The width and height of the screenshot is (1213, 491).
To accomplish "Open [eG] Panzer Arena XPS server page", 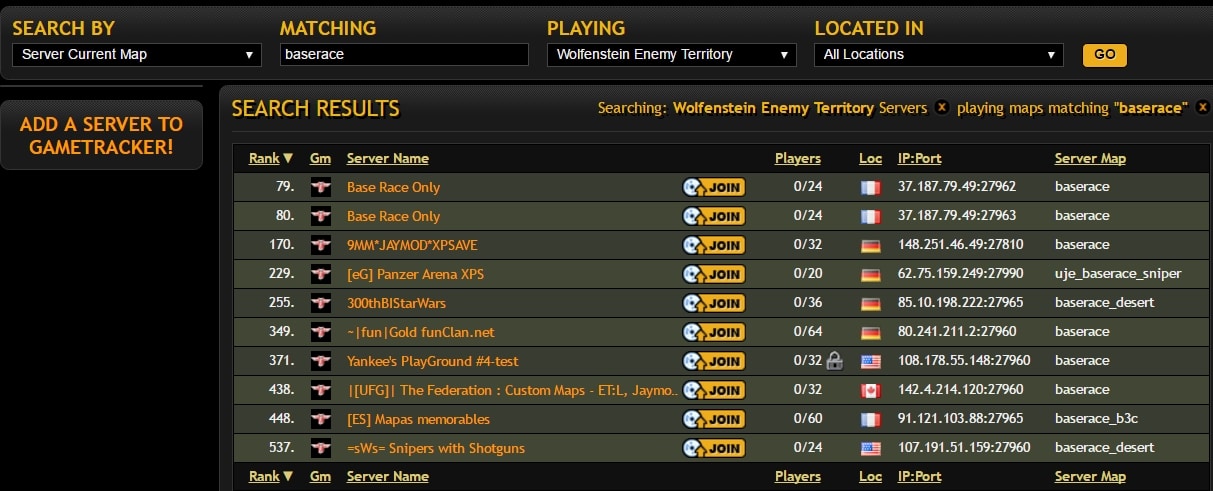I will [x=415, y=274].
